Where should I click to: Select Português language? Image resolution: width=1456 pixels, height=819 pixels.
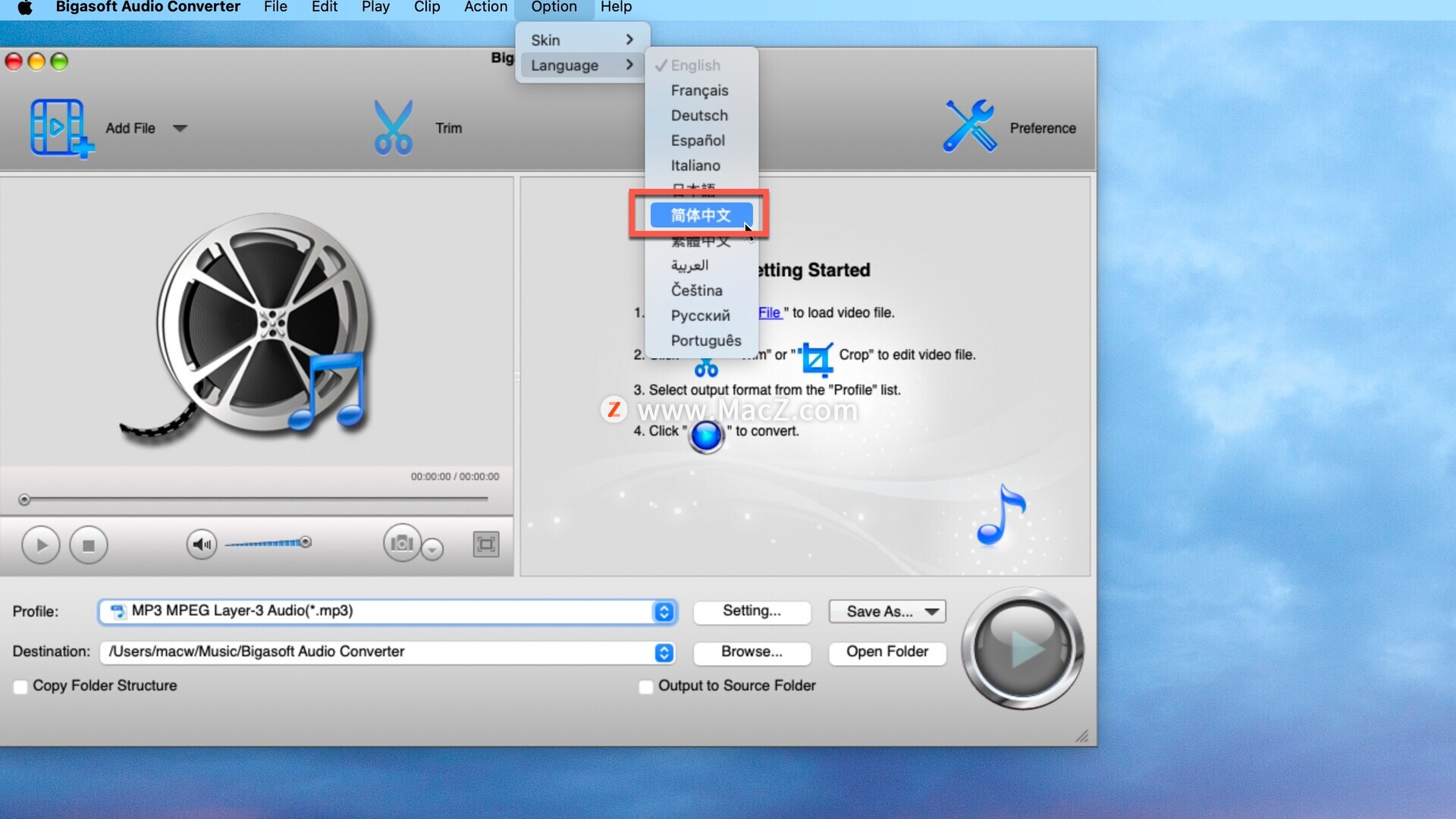click(x=701, y=340)
